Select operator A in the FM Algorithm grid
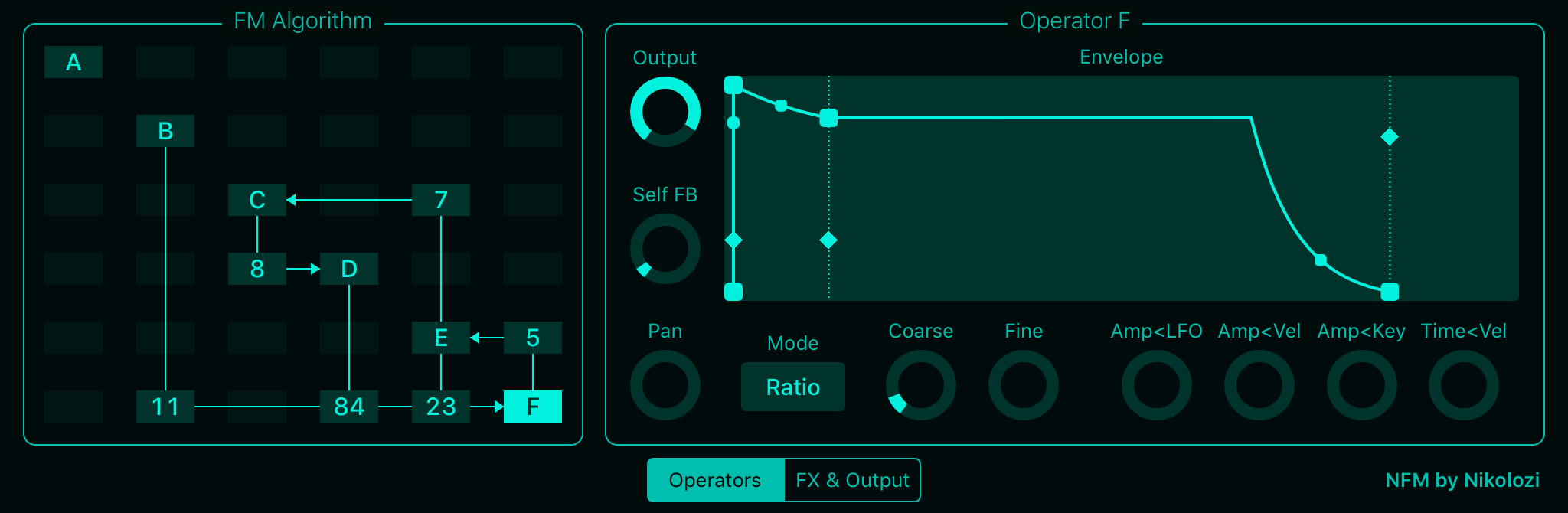 point(73,62)
